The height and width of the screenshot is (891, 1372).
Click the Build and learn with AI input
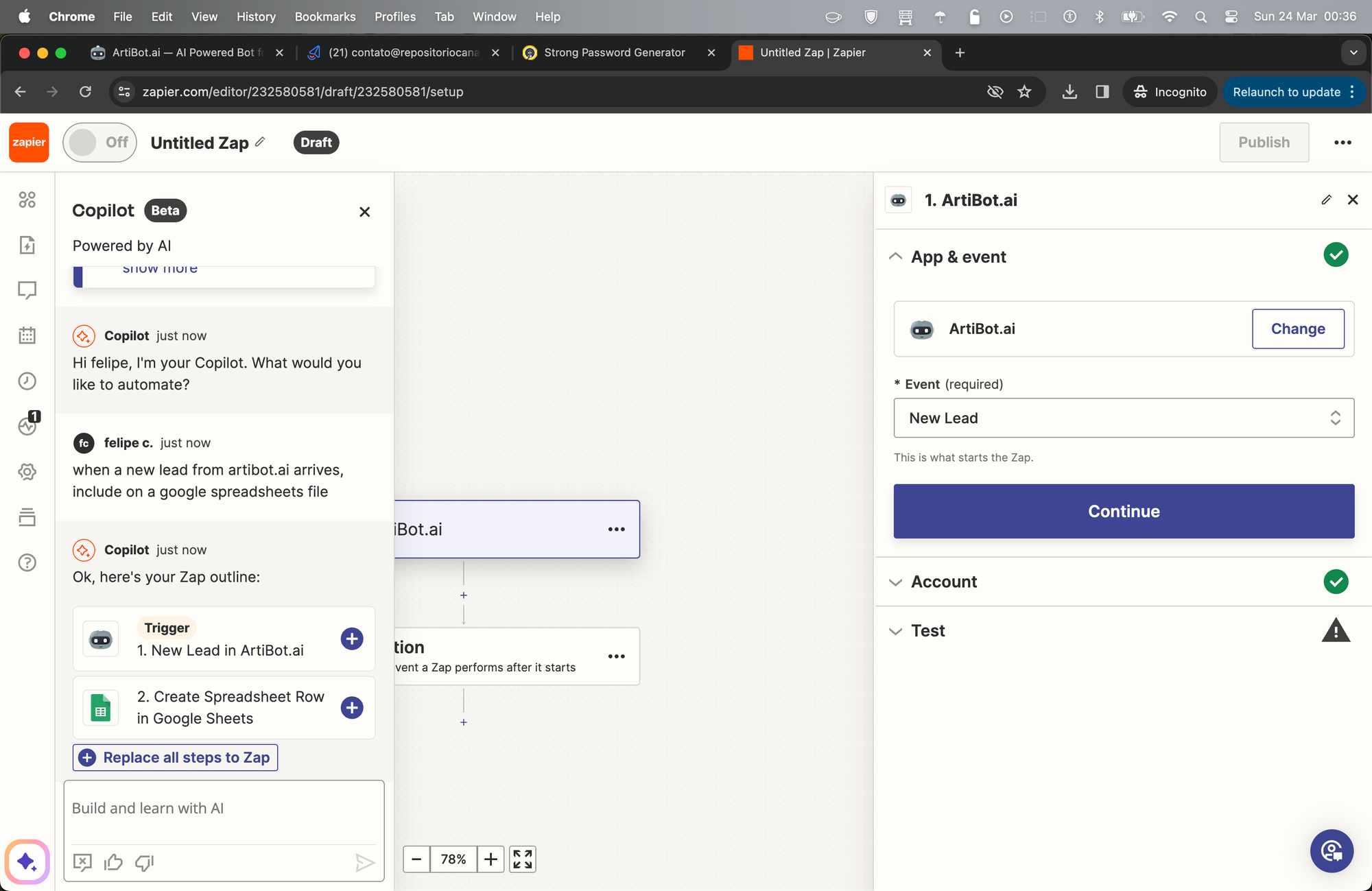(224, 808)
